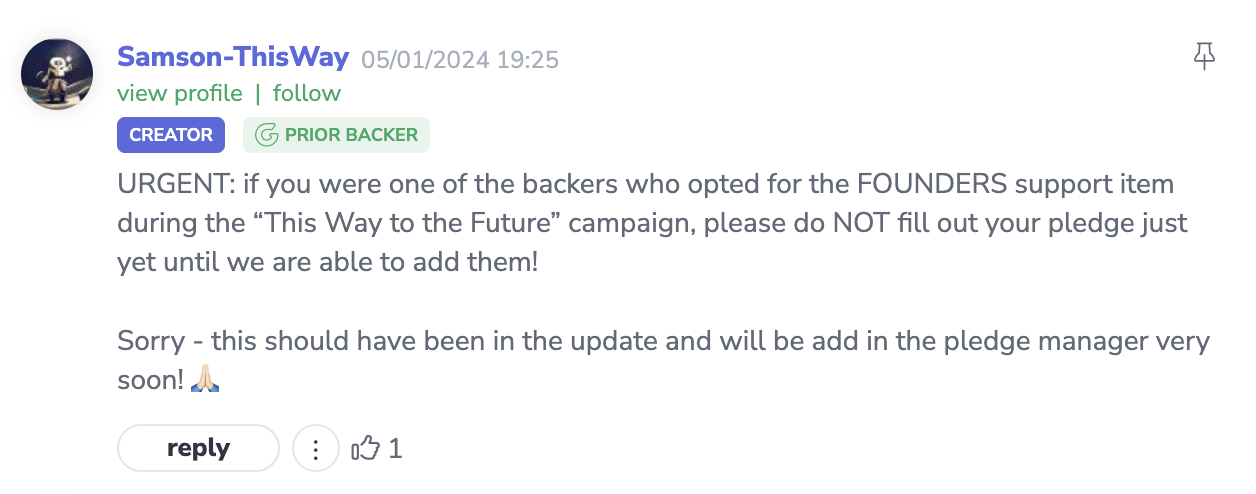Screen dimensions: 1256x494
Task: Click the Samson-ThisWay avatar picture
Action: pyautogui.click(x=57, y=75)
